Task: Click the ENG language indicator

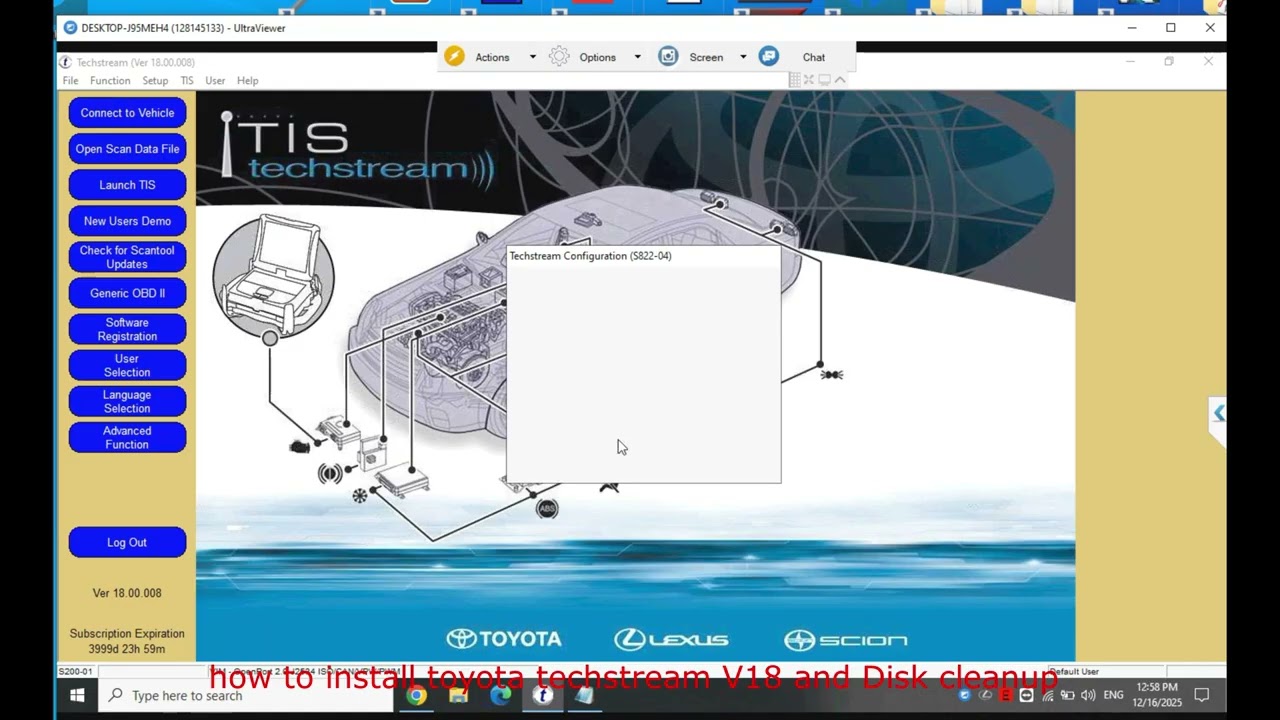Action: [x=1113, y=695]
